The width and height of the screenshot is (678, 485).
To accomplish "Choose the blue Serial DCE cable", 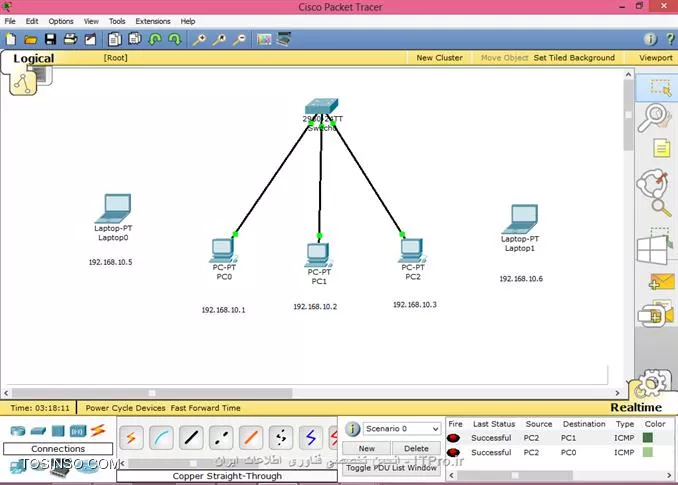I will point(310,438).
